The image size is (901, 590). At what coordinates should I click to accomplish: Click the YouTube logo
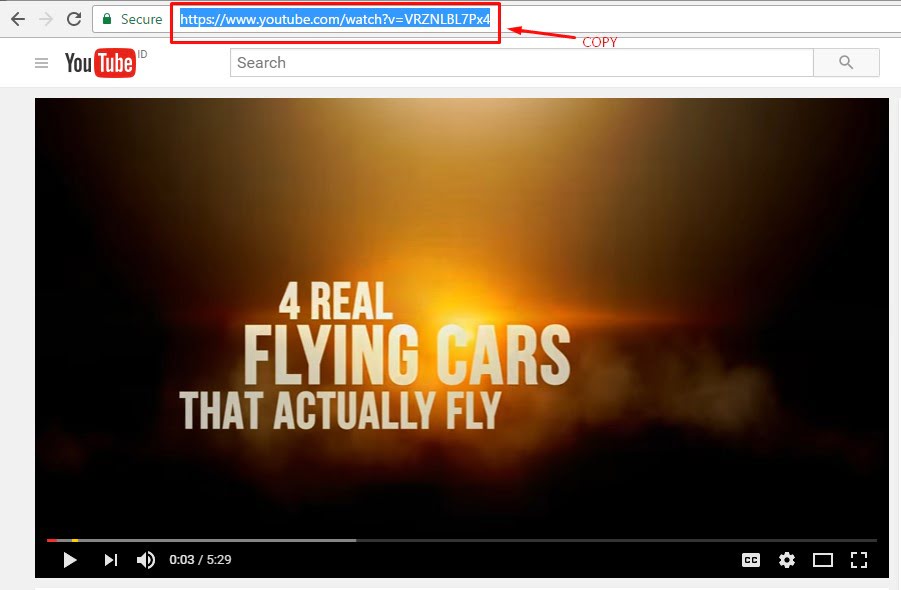[x=101, y=63]
